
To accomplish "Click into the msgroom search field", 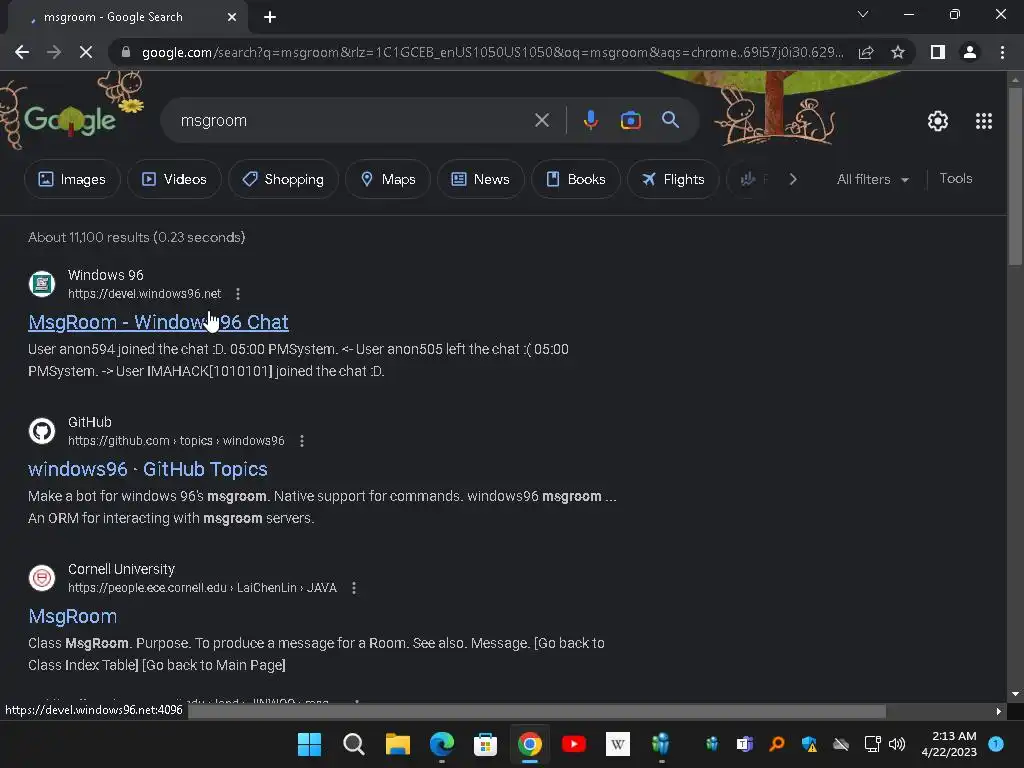I will pyautogui.click(x=353, y=120).
